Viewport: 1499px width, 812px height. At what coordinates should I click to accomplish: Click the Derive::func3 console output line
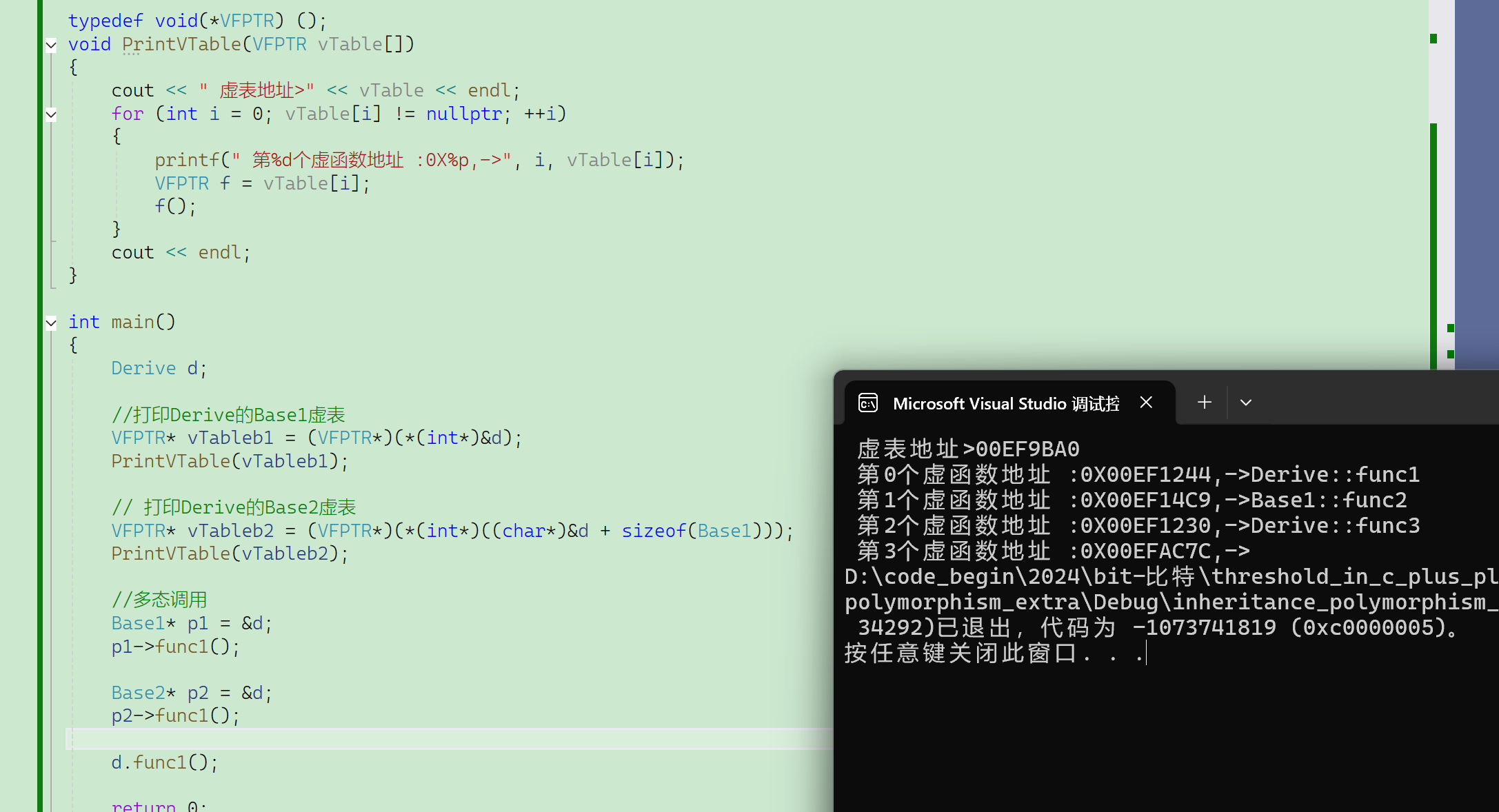1335,526
